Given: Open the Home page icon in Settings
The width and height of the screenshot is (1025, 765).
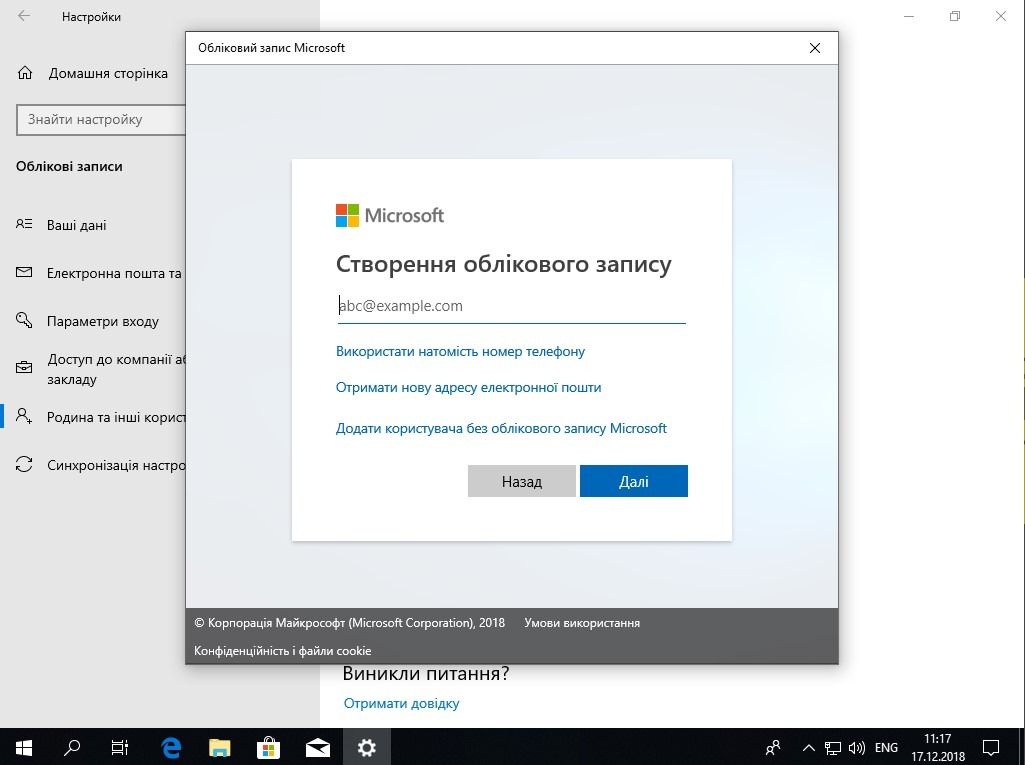Looking at the screenshot, I should (25, 73).
